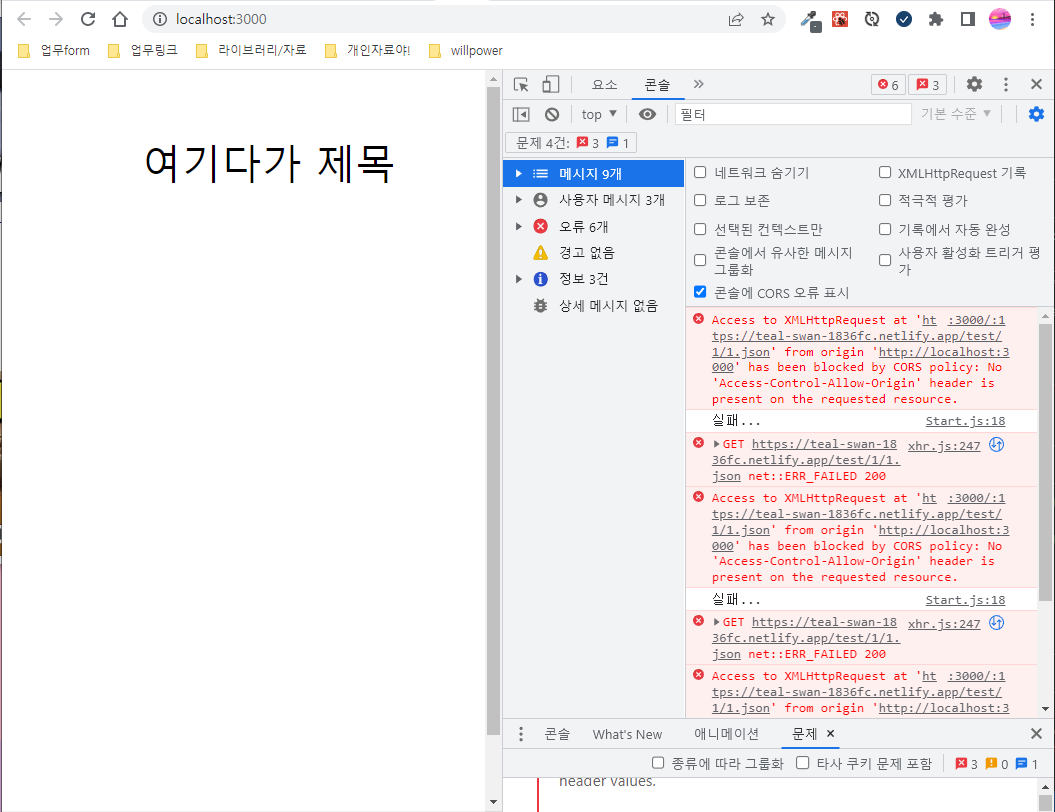This screenshot has height=812, width=1055.
Task: Create live expression eye icon
Action: coord(647,114)
